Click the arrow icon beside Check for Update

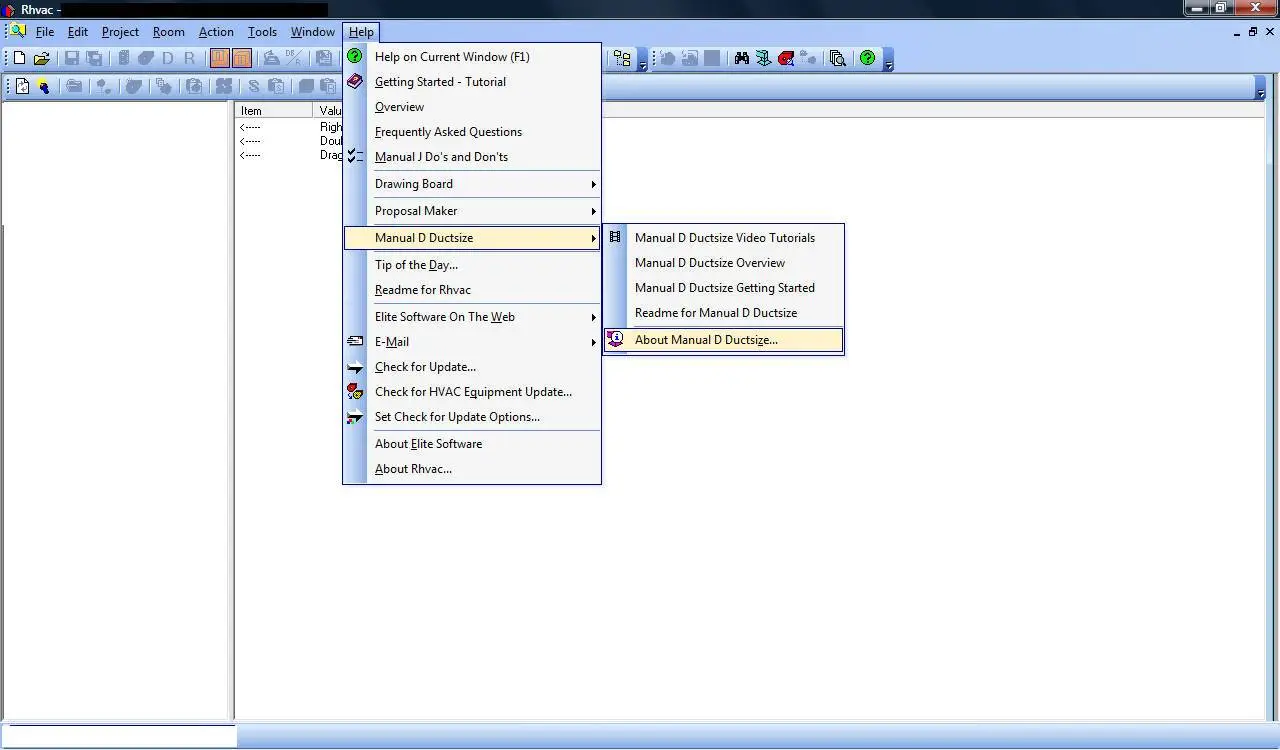355,367
